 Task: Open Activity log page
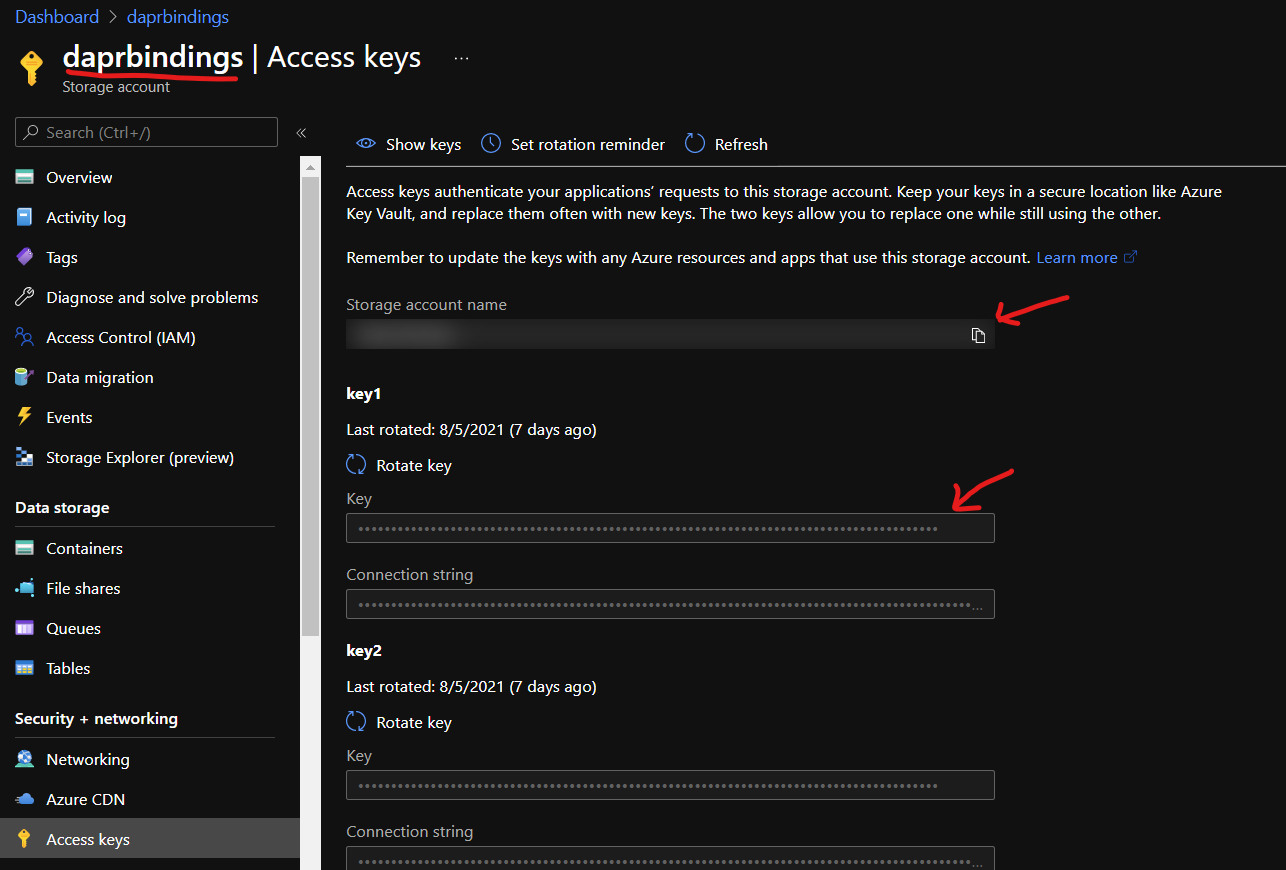pos(86,217)
